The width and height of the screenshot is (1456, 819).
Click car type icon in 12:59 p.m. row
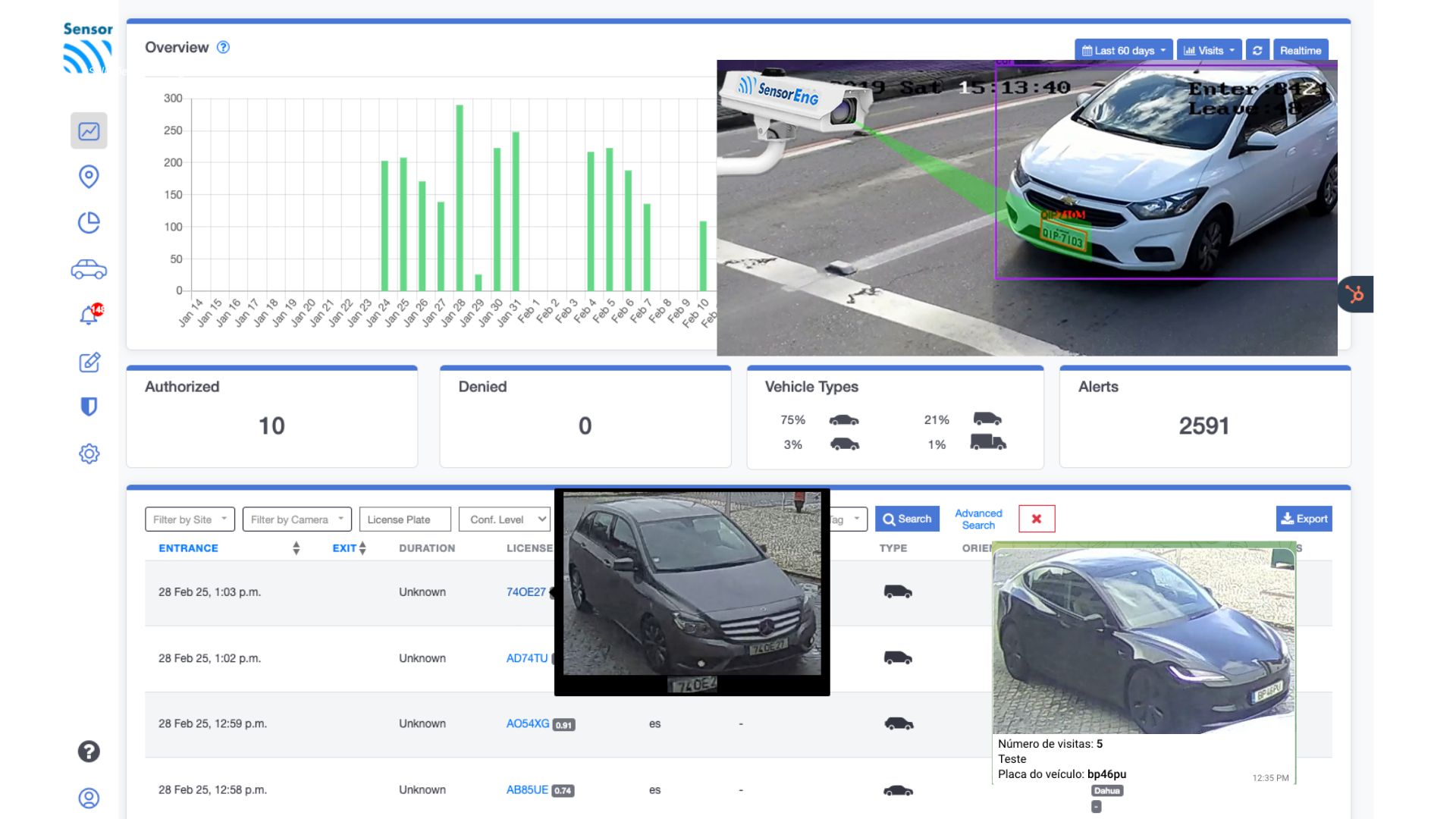point(899,724)
